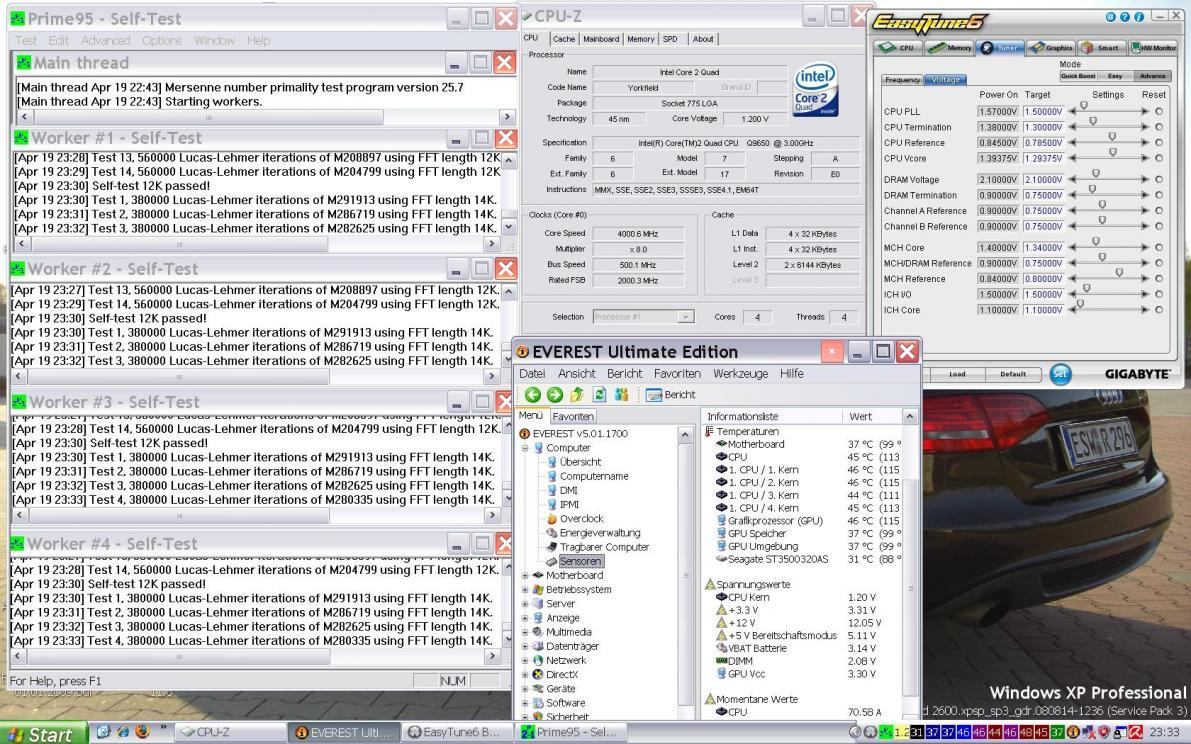Open the EVEREST Werkzeuge menu
The height and width of the screenshot is (744, 1191).
click(x=740, y=374)
